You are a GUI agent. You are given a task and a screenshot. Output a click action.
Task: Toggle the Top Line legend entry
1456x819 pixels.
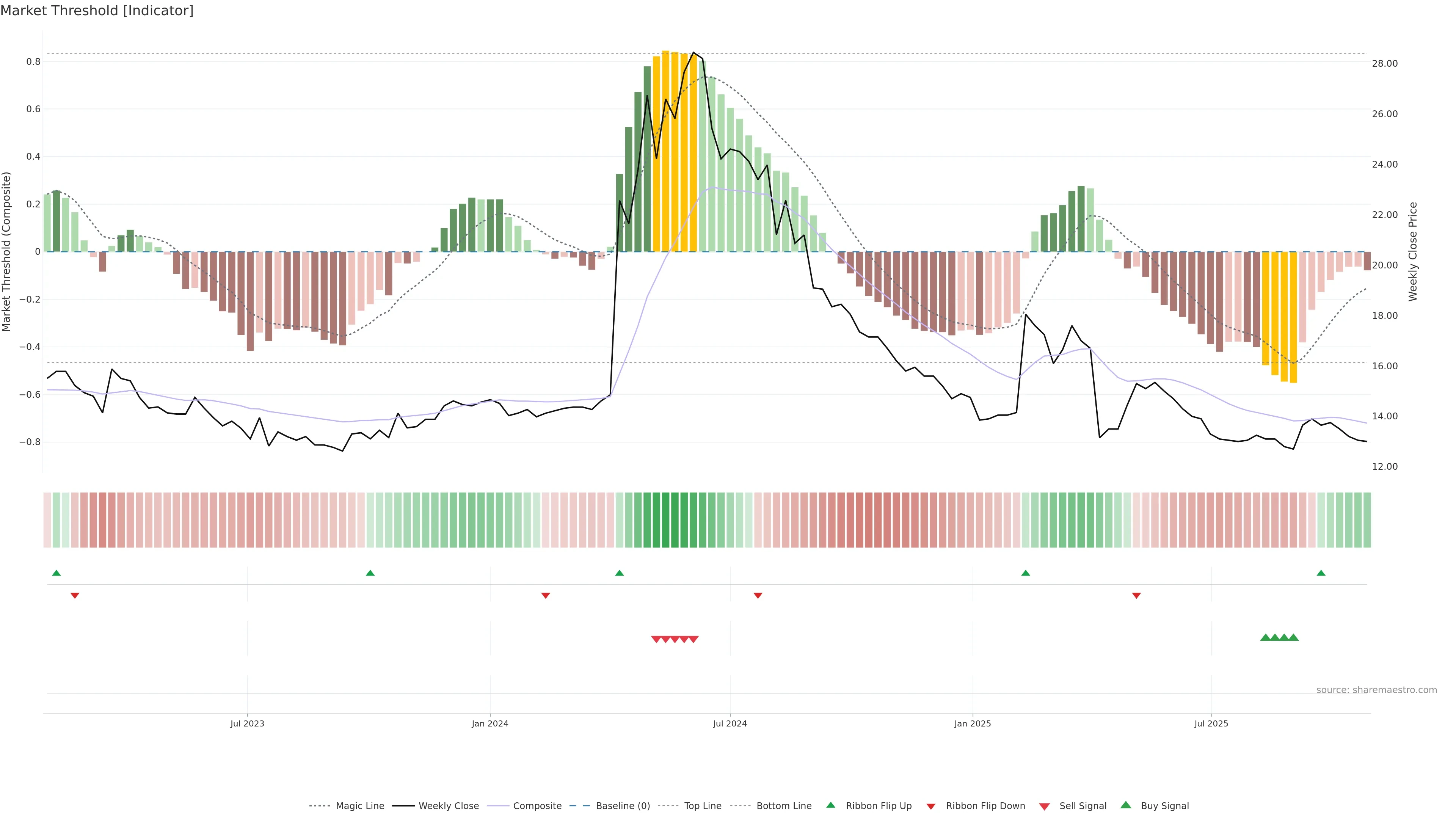[x=703, y=806]
